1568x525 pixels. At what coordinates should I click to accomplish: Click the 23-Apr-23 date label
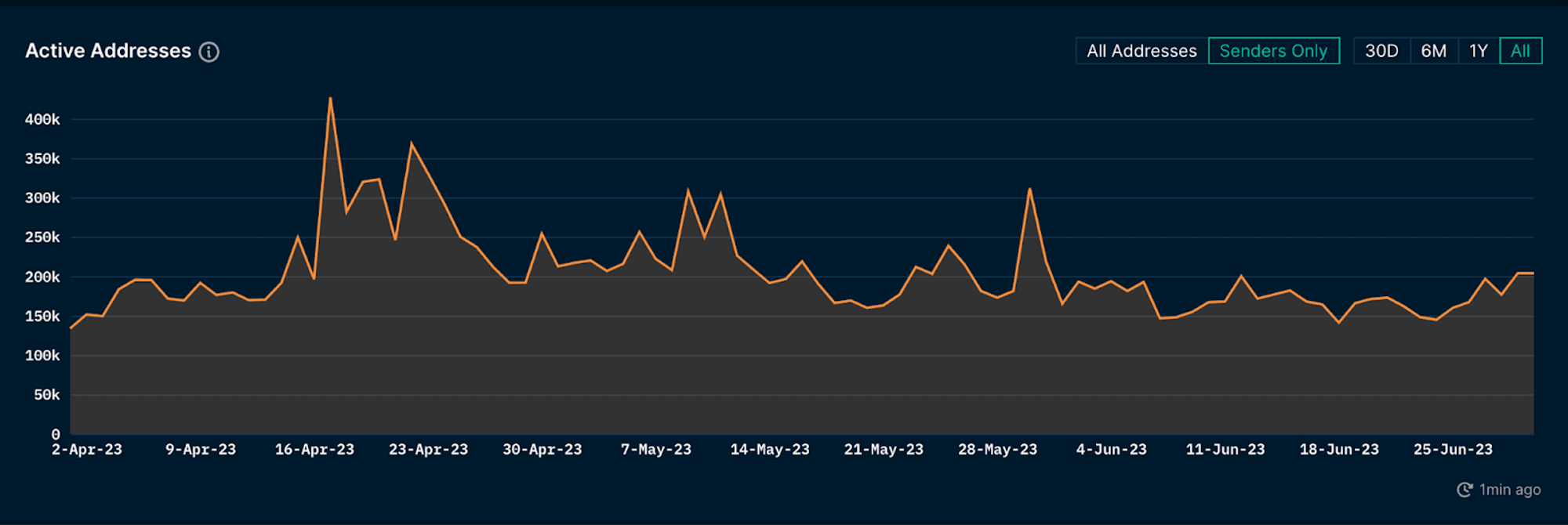tap(428, 450)
